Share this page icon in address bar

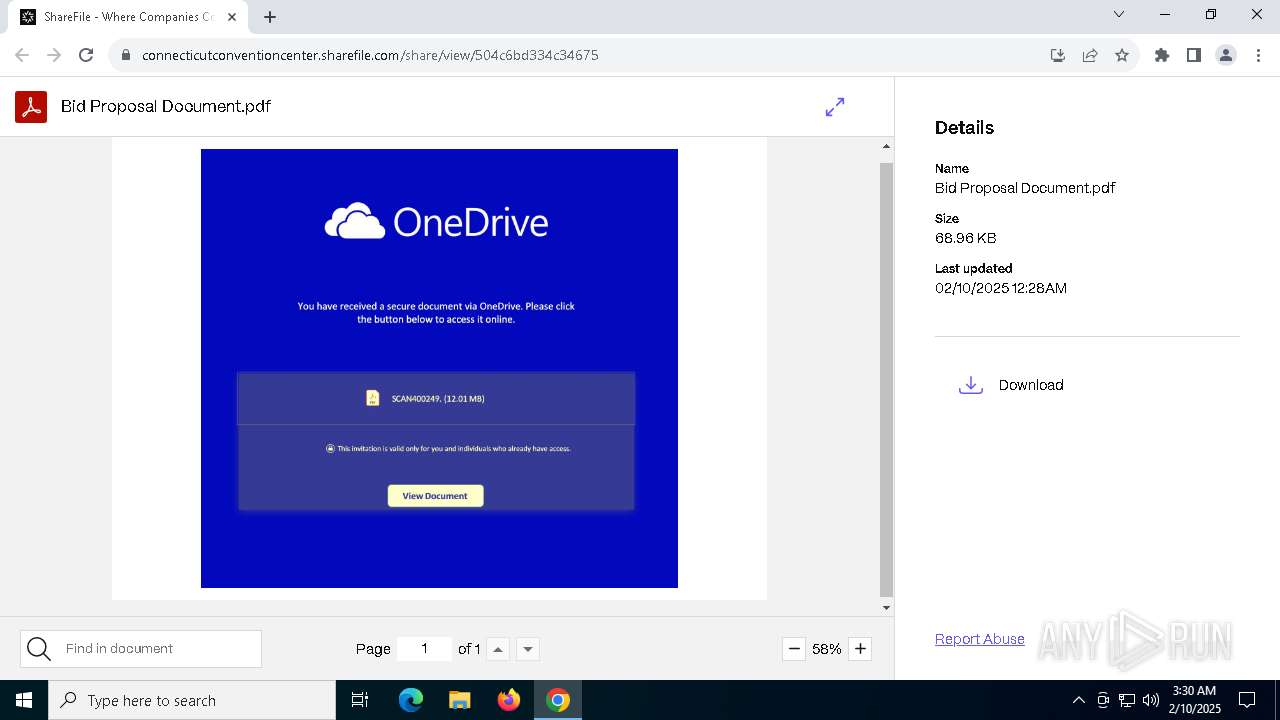(x=1090, y=55)
